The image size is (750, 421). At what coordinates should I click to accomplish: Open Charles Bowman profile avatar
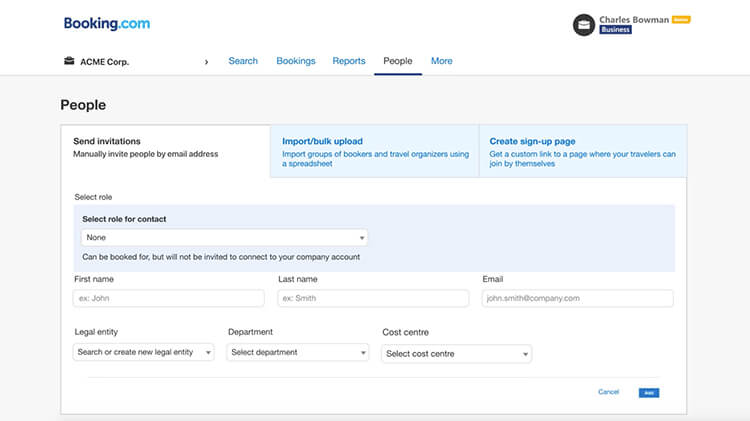coord(584,25)
